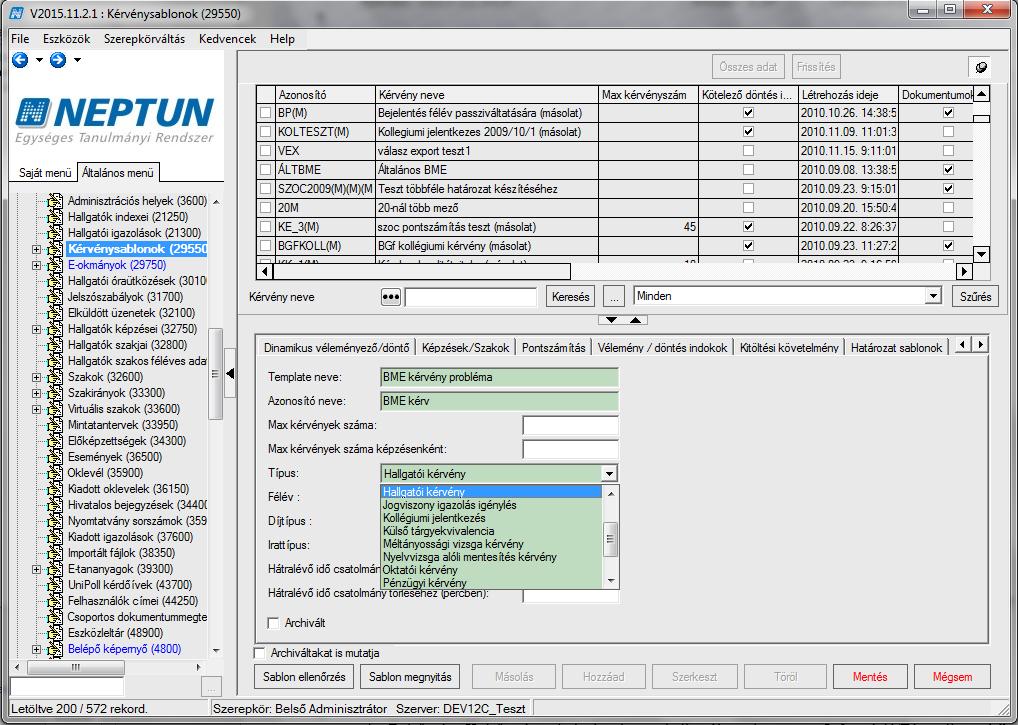
Task: Toggle Archiváltakat is mutatja checkbox
Action: coord(260,653)
